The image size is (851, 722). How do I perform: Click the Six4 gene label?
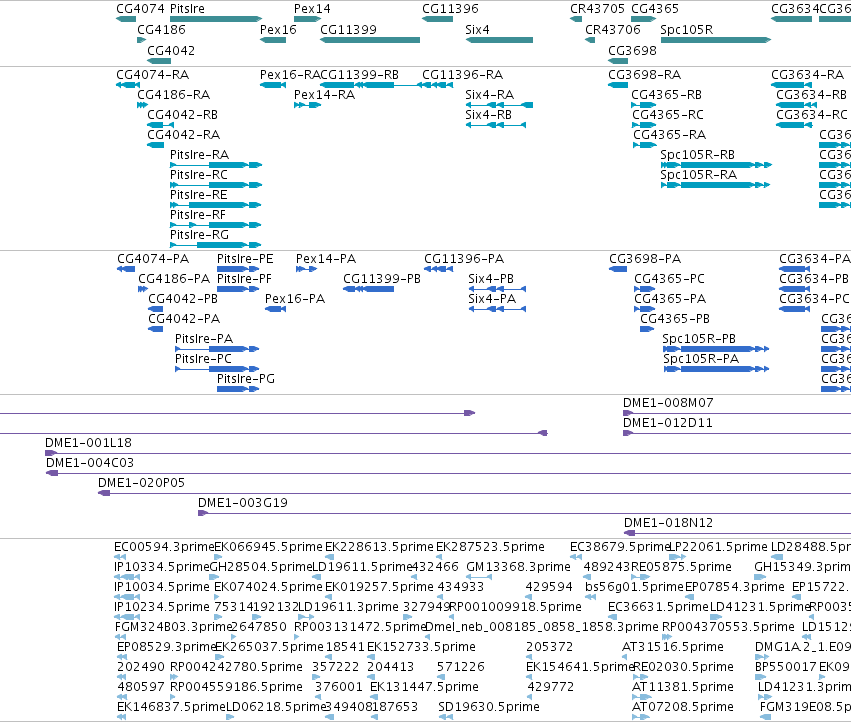[477, 29]
